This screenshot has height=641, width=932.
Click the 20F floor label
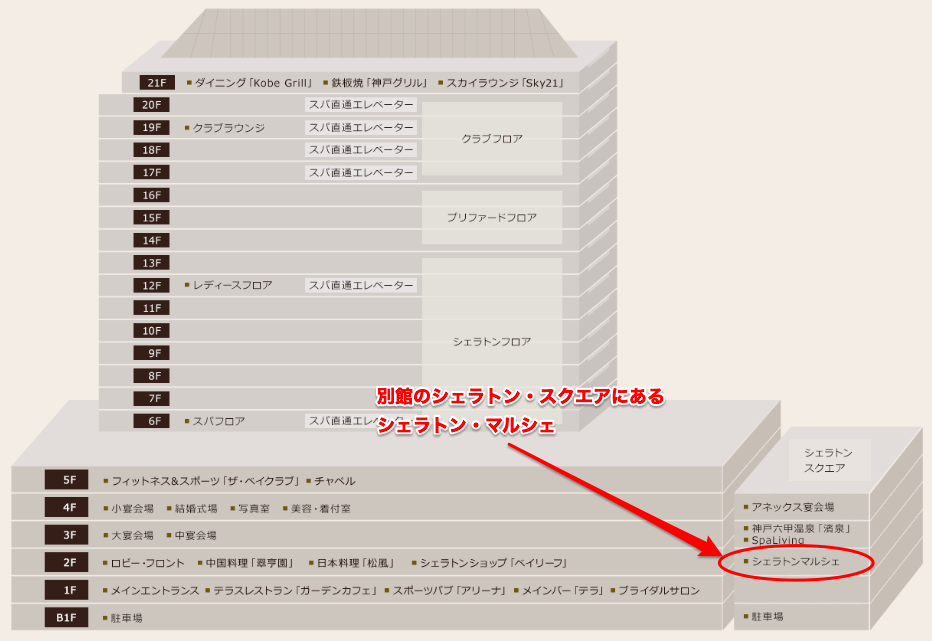pyautogui.click(x=152, y=105)
